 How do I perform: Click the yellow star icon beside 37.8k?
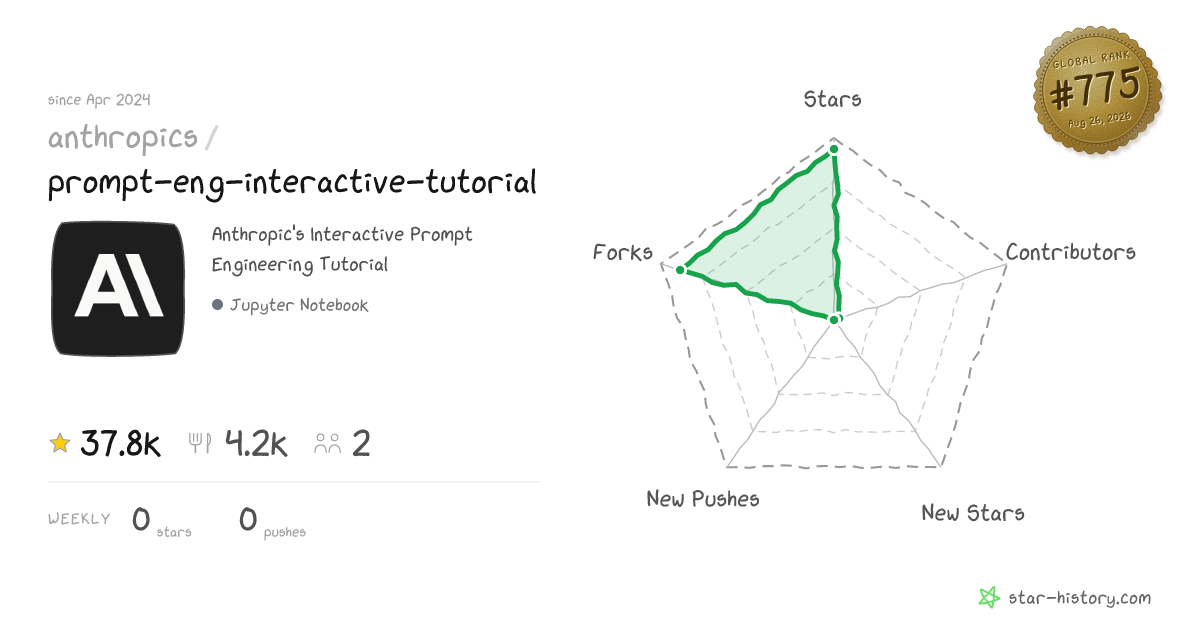pos(60,443)
